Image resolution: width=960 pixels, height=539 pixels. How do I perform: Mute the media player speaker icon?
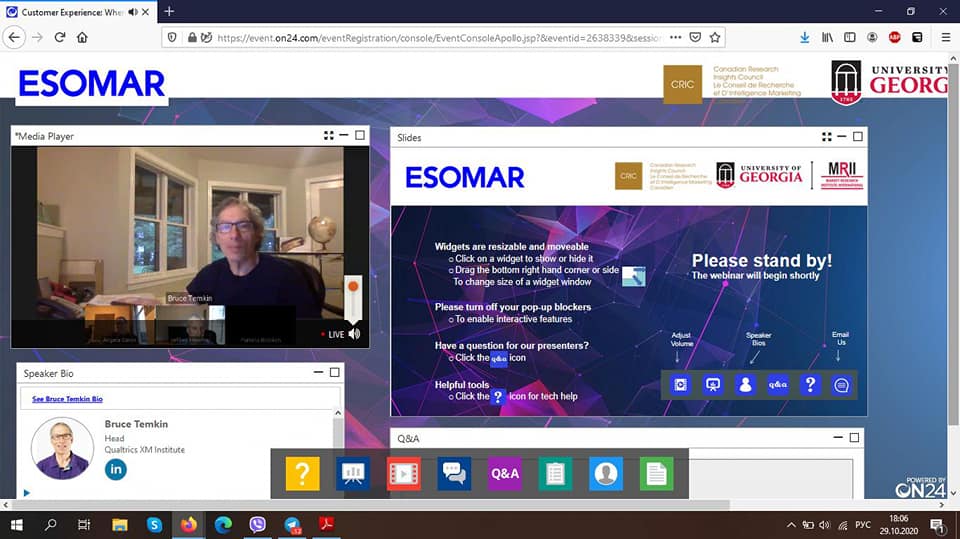[354, 334]
